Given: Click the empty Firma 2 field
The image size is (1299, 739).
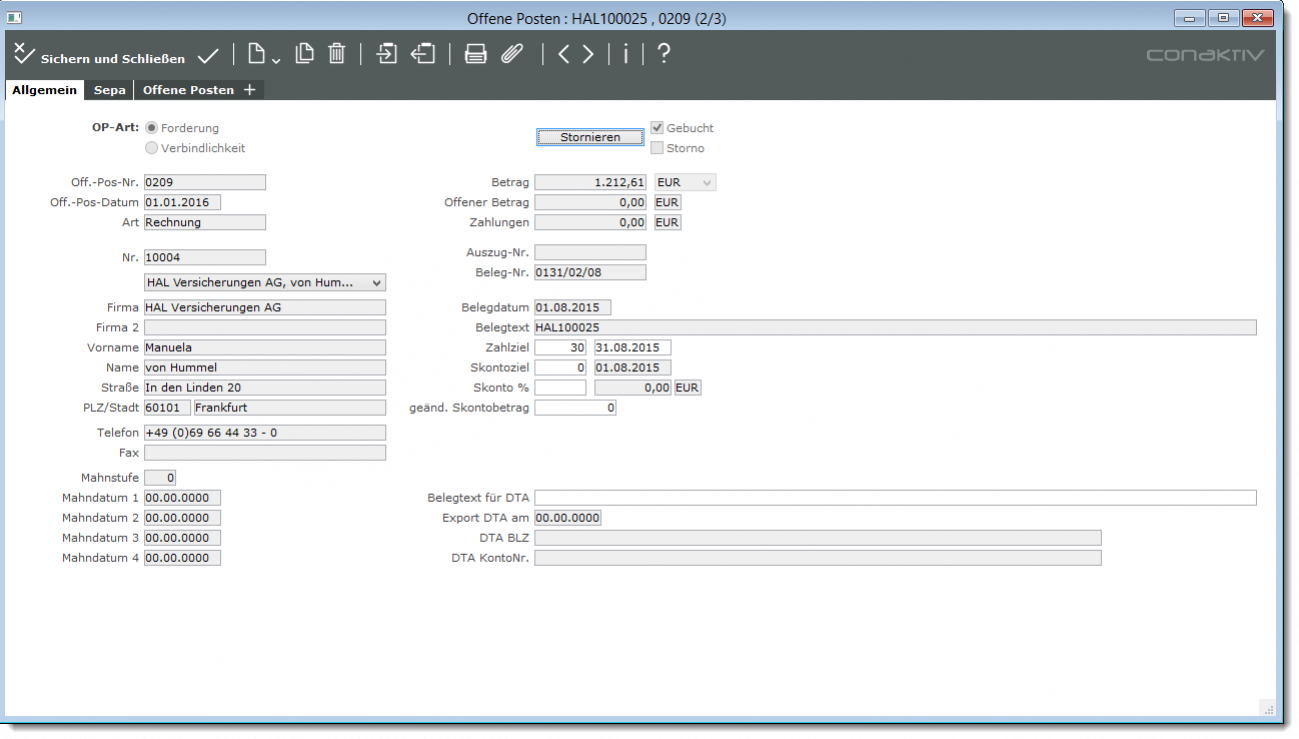Looking at the screenshot, I should tap(265, 328).
